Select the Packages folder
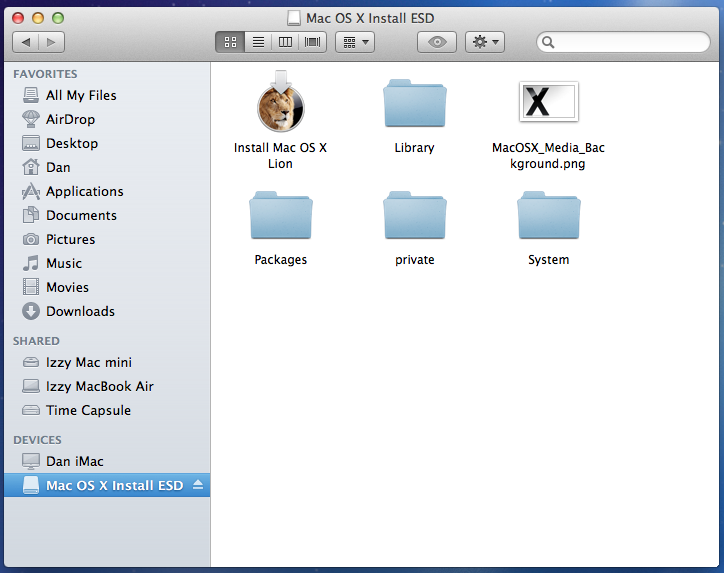Viewport: 724px width, 573px height. tap(281, 215)
